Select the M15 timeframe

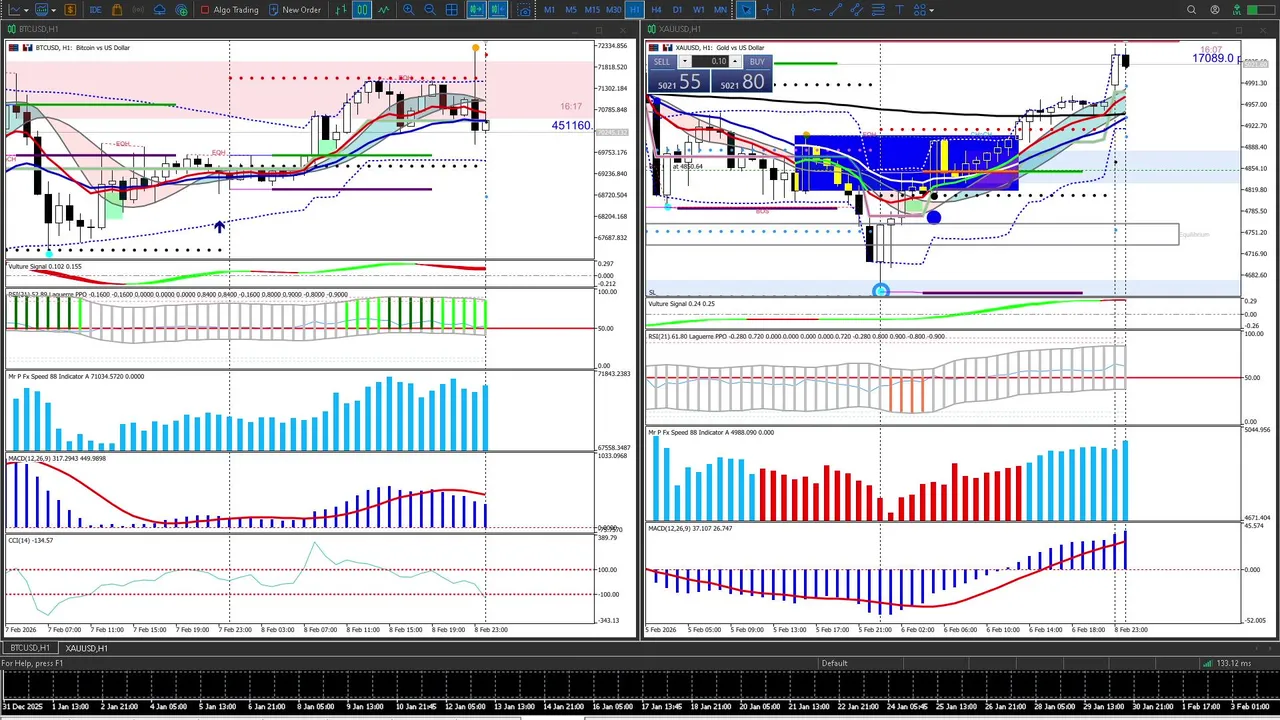[x=592, y=10]
